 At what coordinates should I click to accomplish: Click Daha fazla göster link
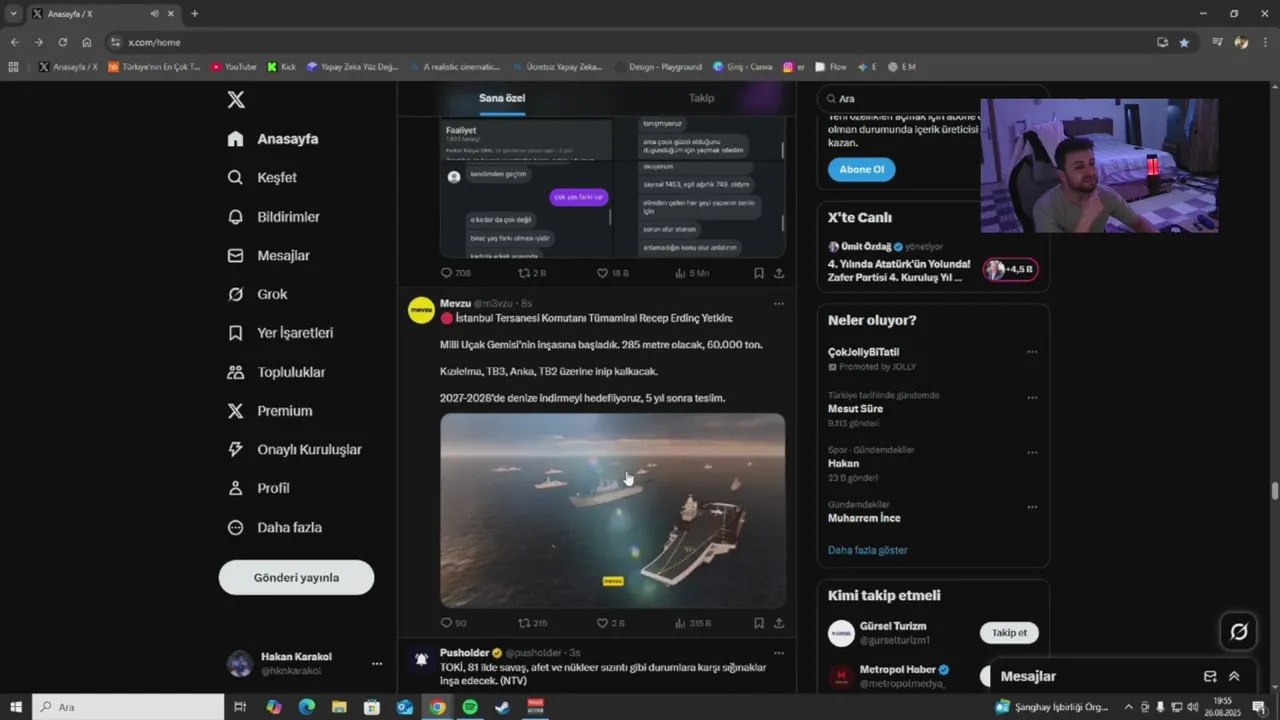867,550
